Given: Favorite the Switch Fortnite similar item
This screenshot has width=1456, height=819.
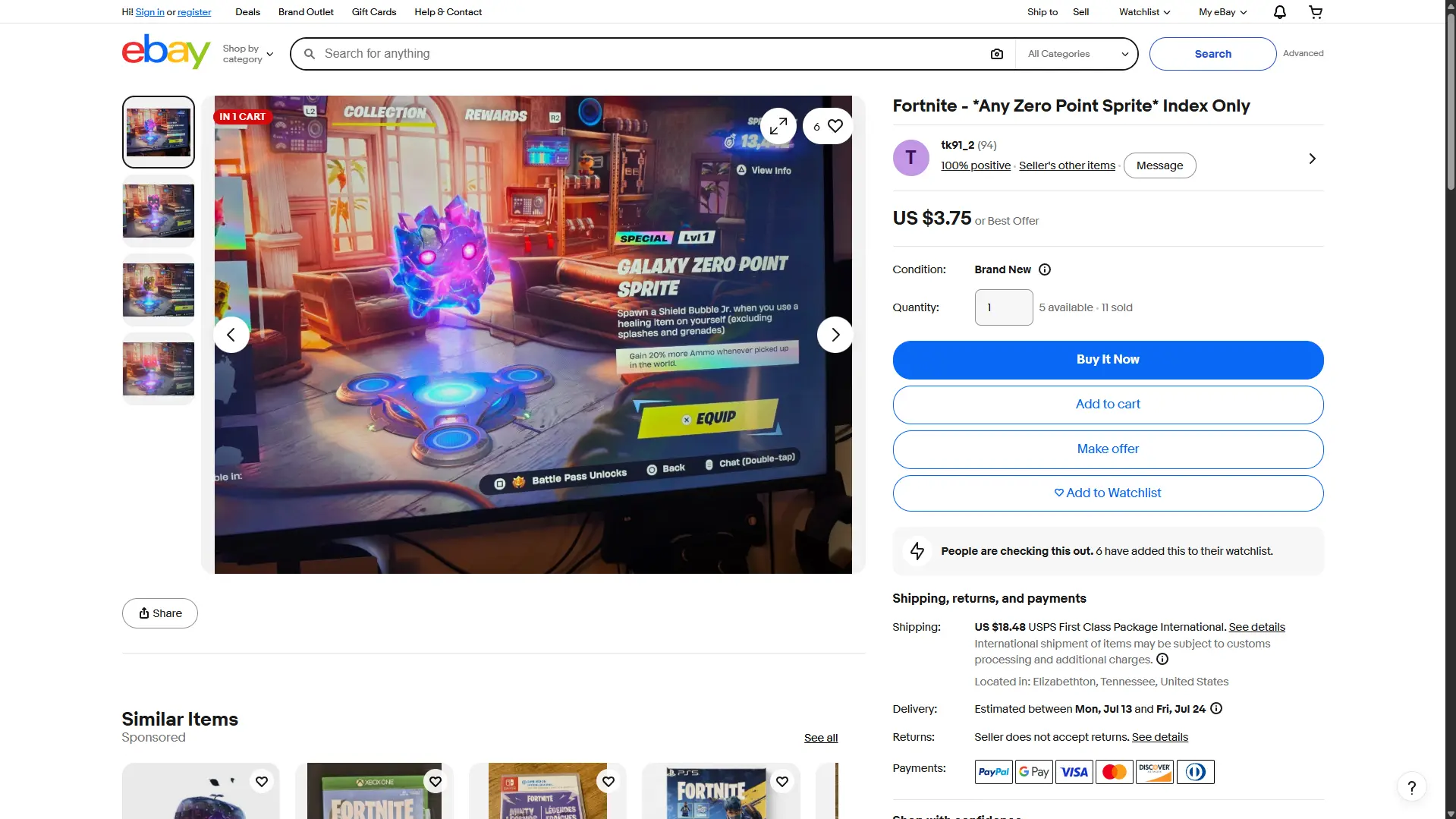Looking at the screenshot, I should 609,782.
